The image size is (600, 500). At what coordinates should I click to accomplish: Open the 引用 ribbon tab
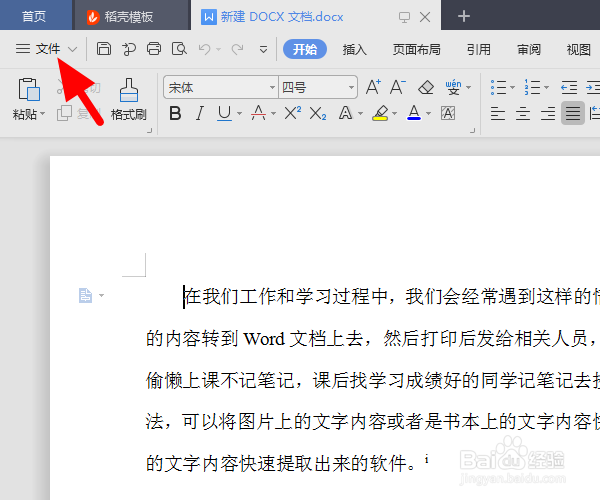[x=478, y=49]
